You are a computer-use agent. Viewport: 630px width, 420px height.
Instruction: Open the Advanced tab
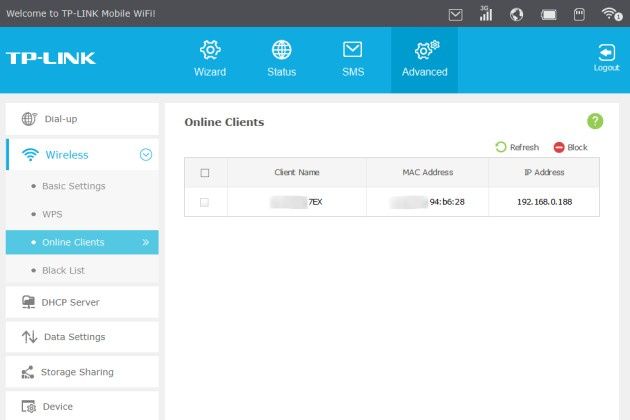coord(425,60)
